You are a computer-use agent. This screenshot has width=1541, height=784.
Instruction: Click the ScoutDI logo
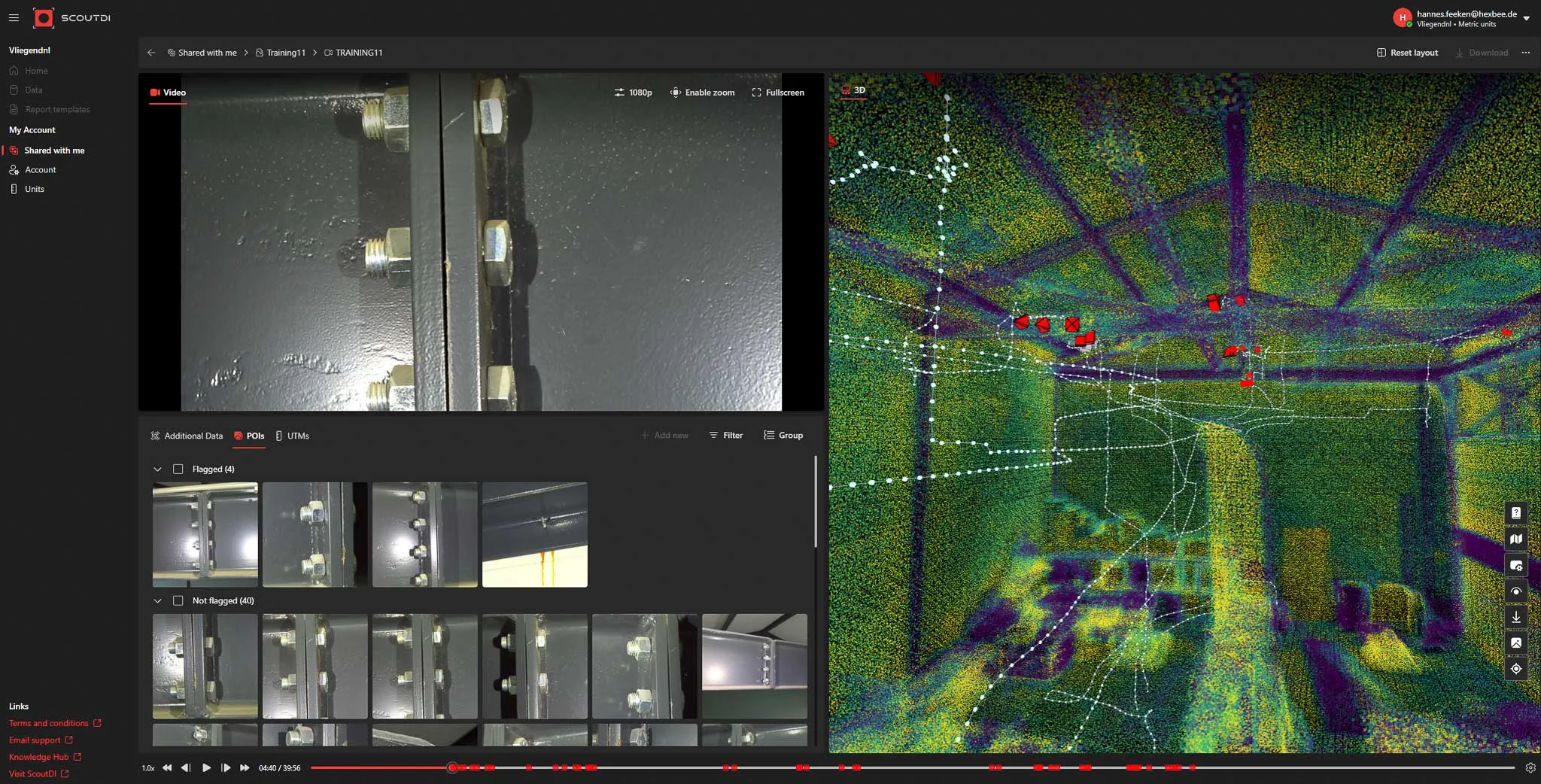click(x=71, y=17)
